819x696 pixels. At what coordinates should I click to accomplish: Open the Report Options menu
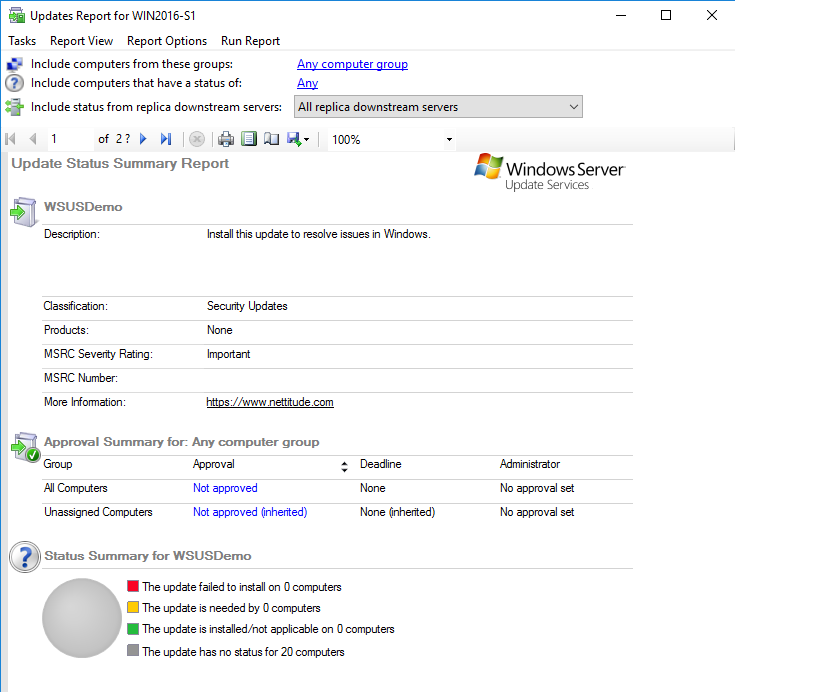click(167, 41)
